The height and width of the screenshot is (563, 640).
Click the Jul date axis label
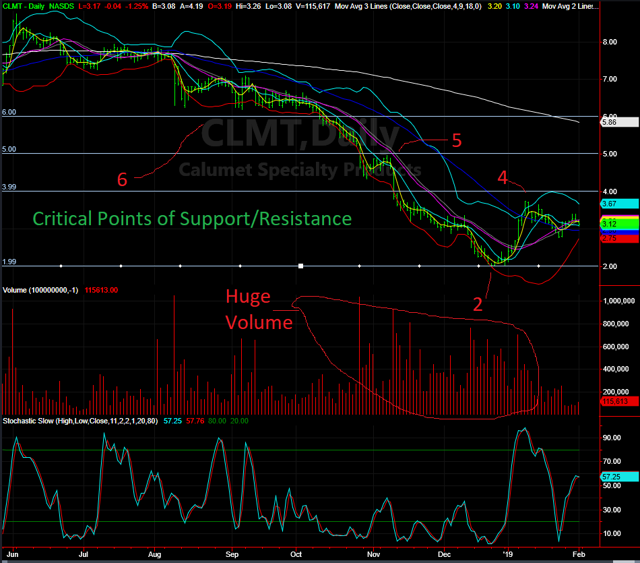click(83, 554)
